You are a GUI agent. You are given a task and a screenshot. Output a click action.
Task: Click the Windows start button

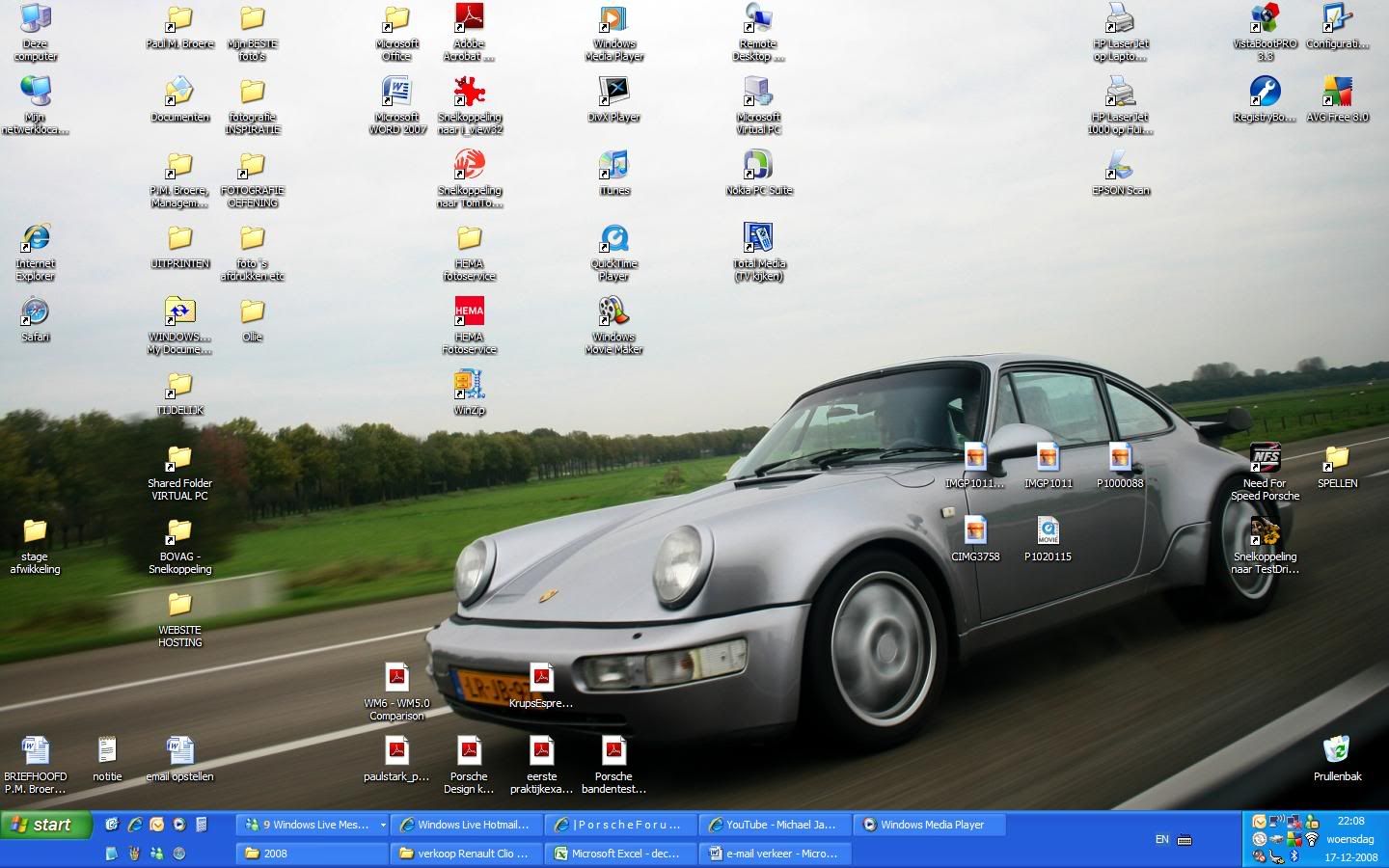tap(45, 825)
